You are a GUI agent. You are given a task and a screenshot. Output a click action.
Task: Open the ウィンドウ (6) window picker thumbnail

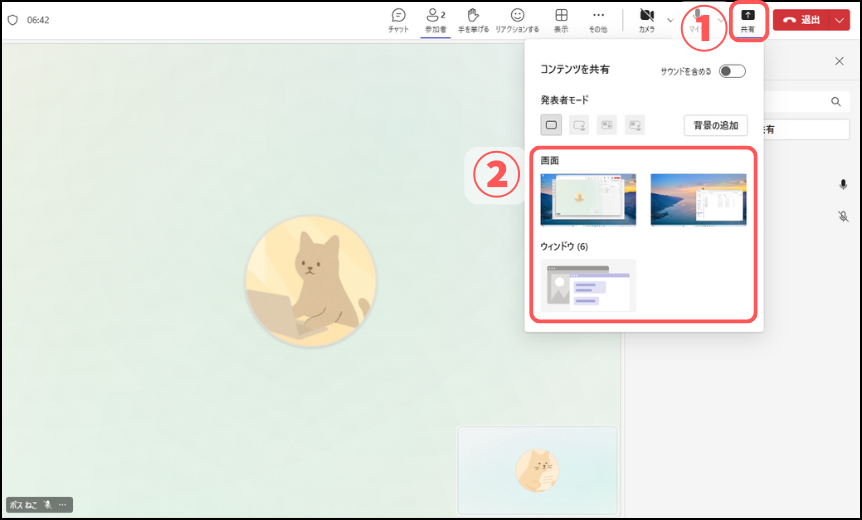pyautogui.click(x=588, y=285)
